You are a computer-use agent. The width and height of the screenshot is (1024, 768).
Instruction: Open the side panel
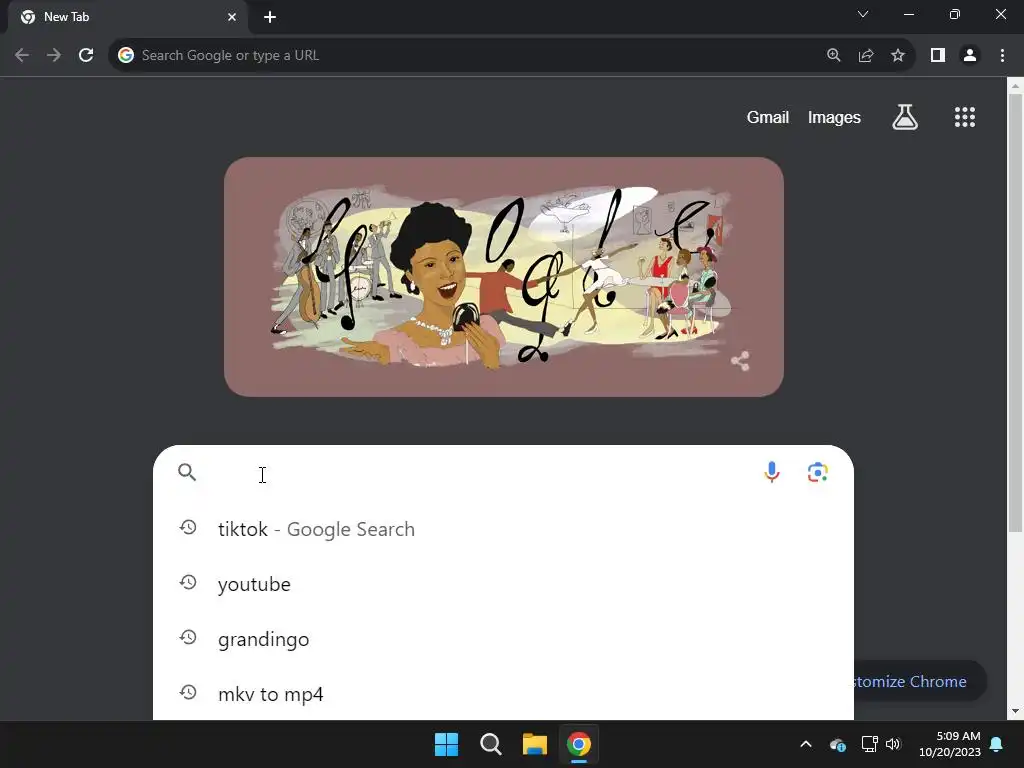click(938, 56)
